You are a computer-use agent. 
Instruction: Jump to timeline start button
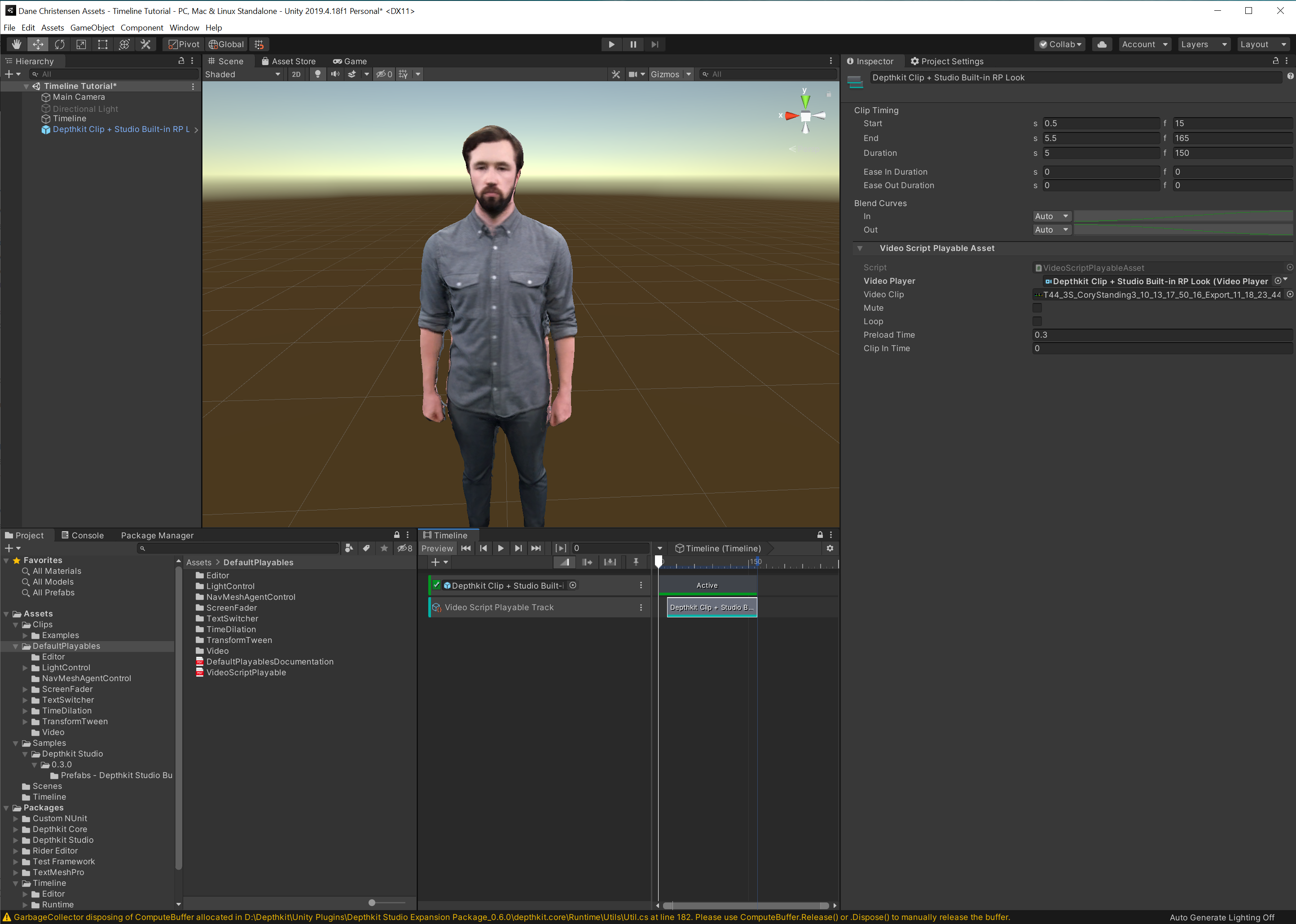tap(466, 549)
